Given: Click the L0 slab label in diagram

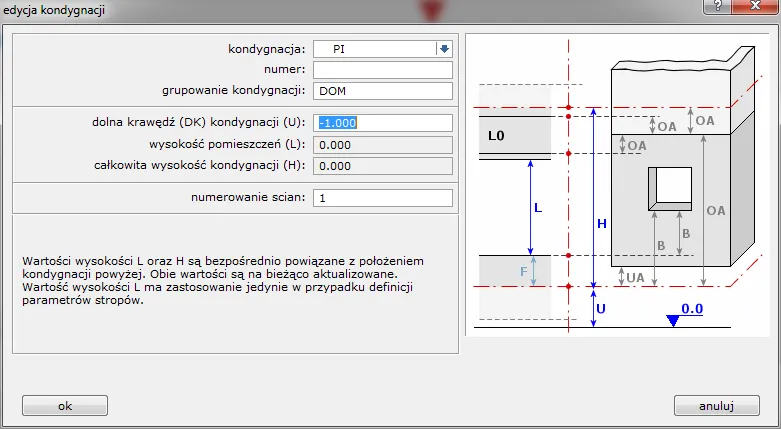Looking at the screenshot, I should click(x=497, y=134).
